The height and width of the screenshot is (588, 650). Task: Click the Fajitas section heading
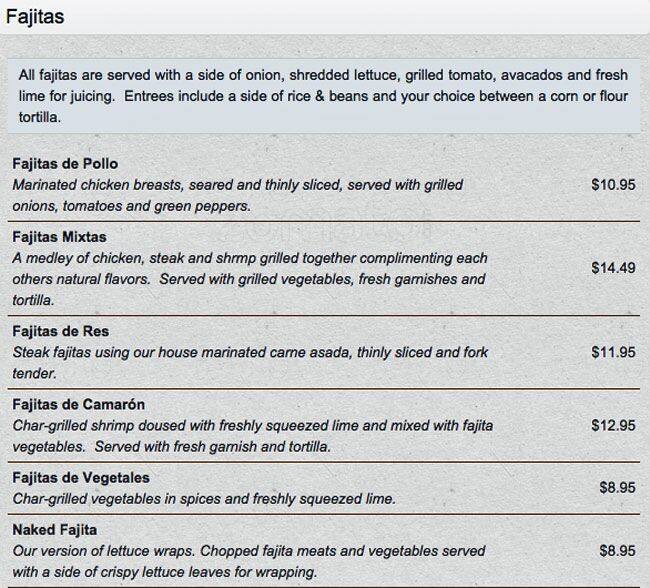tap(37, 17)
